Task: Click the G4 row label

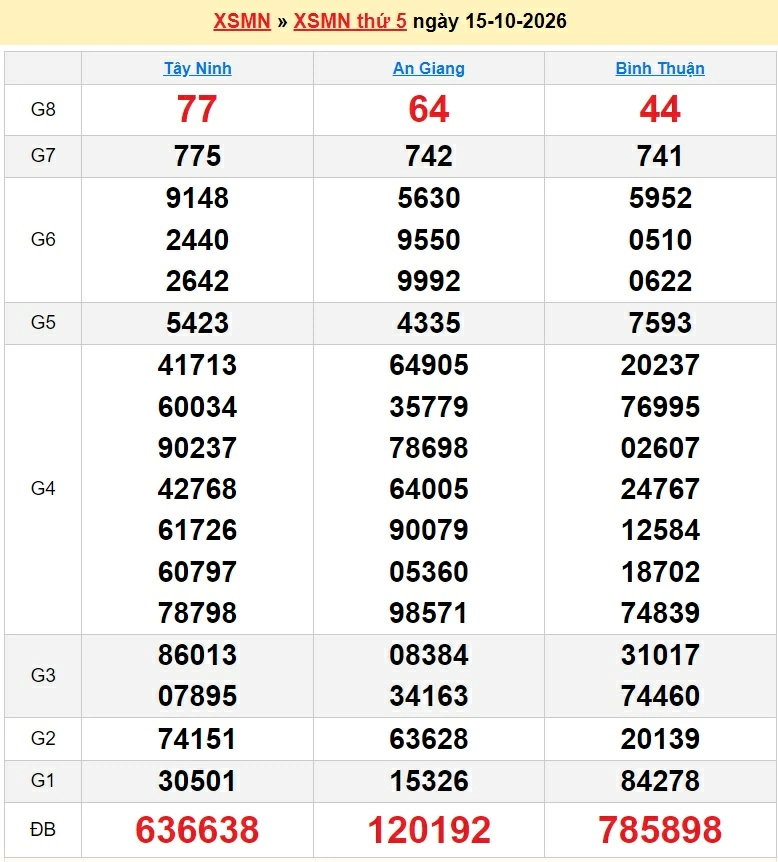Action: 43,488
